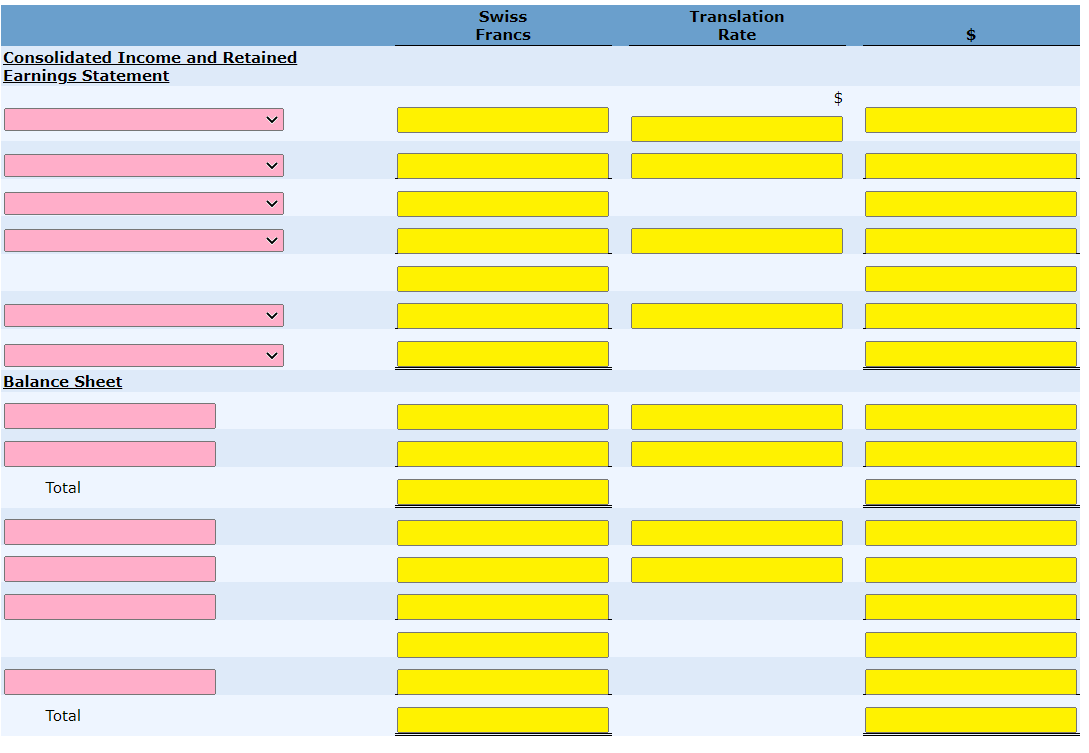The height and width of the screenshot is (753, 1089).
Task: Select Swiss Francs field beside fifth income statement dropdown
Action: [x=503, y=316]
